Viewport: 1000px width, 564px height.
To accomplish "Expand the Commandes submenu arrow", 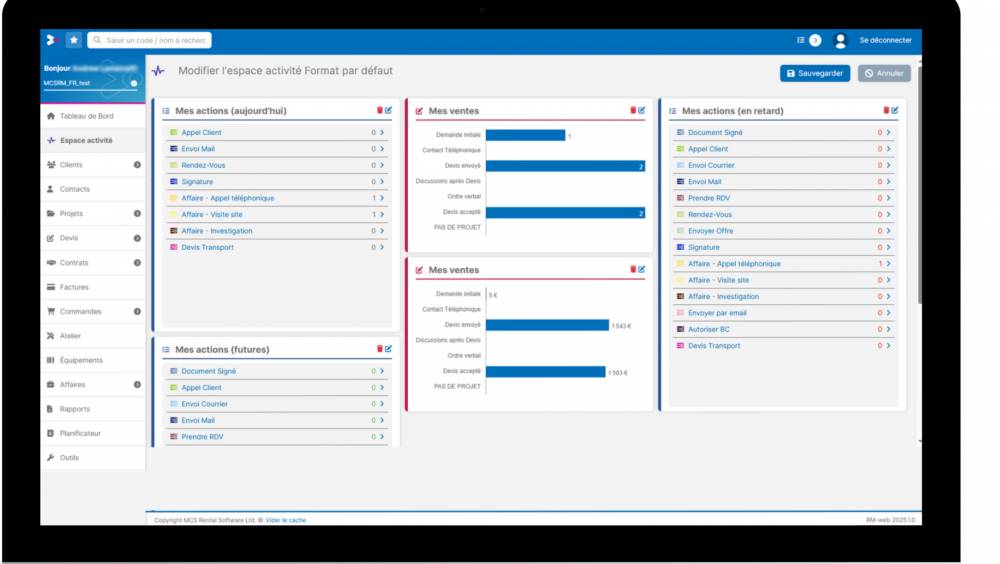I will point(137,312).
